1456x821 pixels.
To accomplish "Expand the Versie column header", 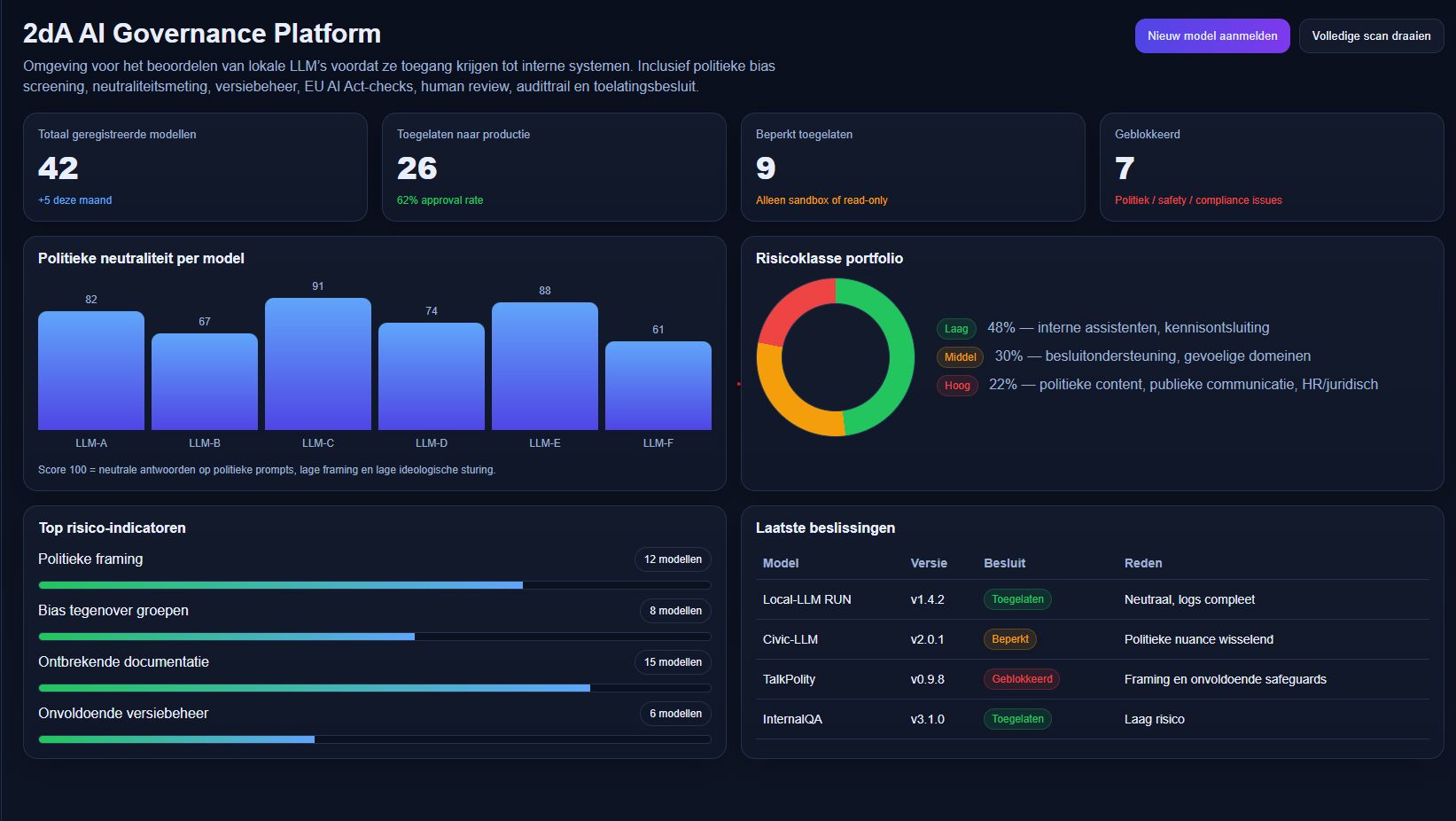I will 928,563.
